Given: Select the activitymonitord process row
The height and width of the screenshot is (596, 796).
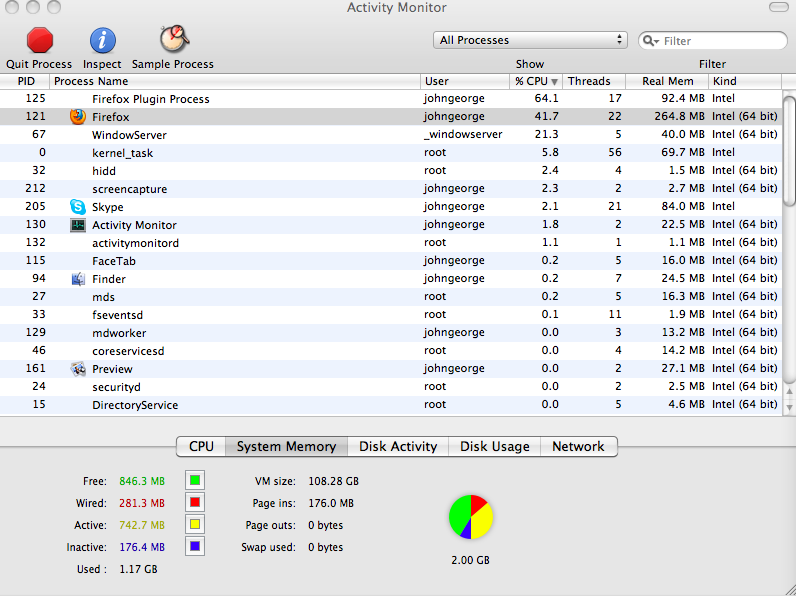Looking at the screenshot, I should click(391, 243).
